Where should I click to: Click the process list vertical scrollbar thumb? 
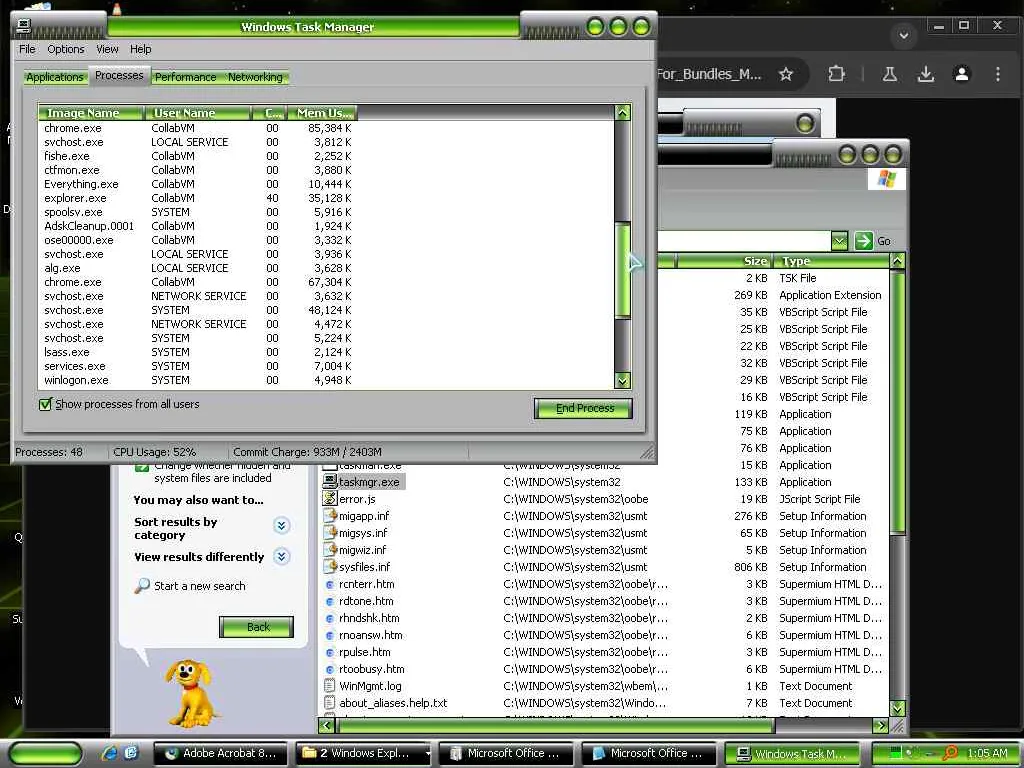pos(622,270)
